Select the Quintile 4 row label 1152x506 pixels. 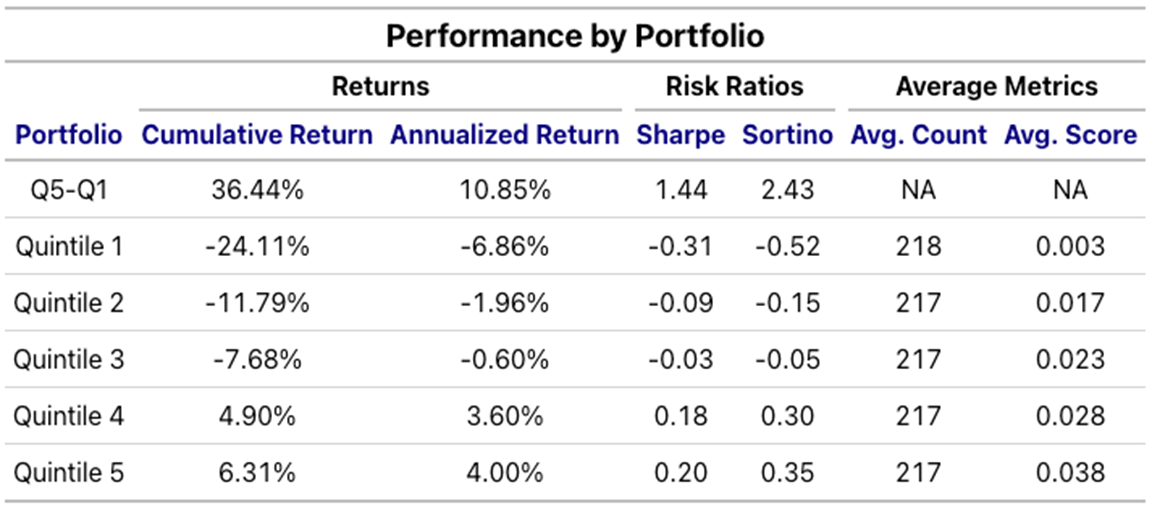[69, 416]
